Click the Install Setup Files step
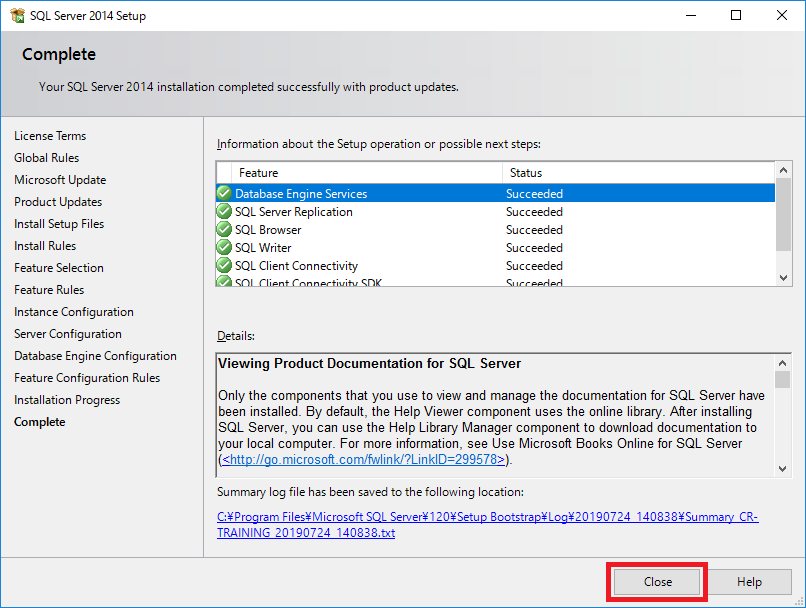This screenshot has width=806, height=608. (x=59, y=224)
